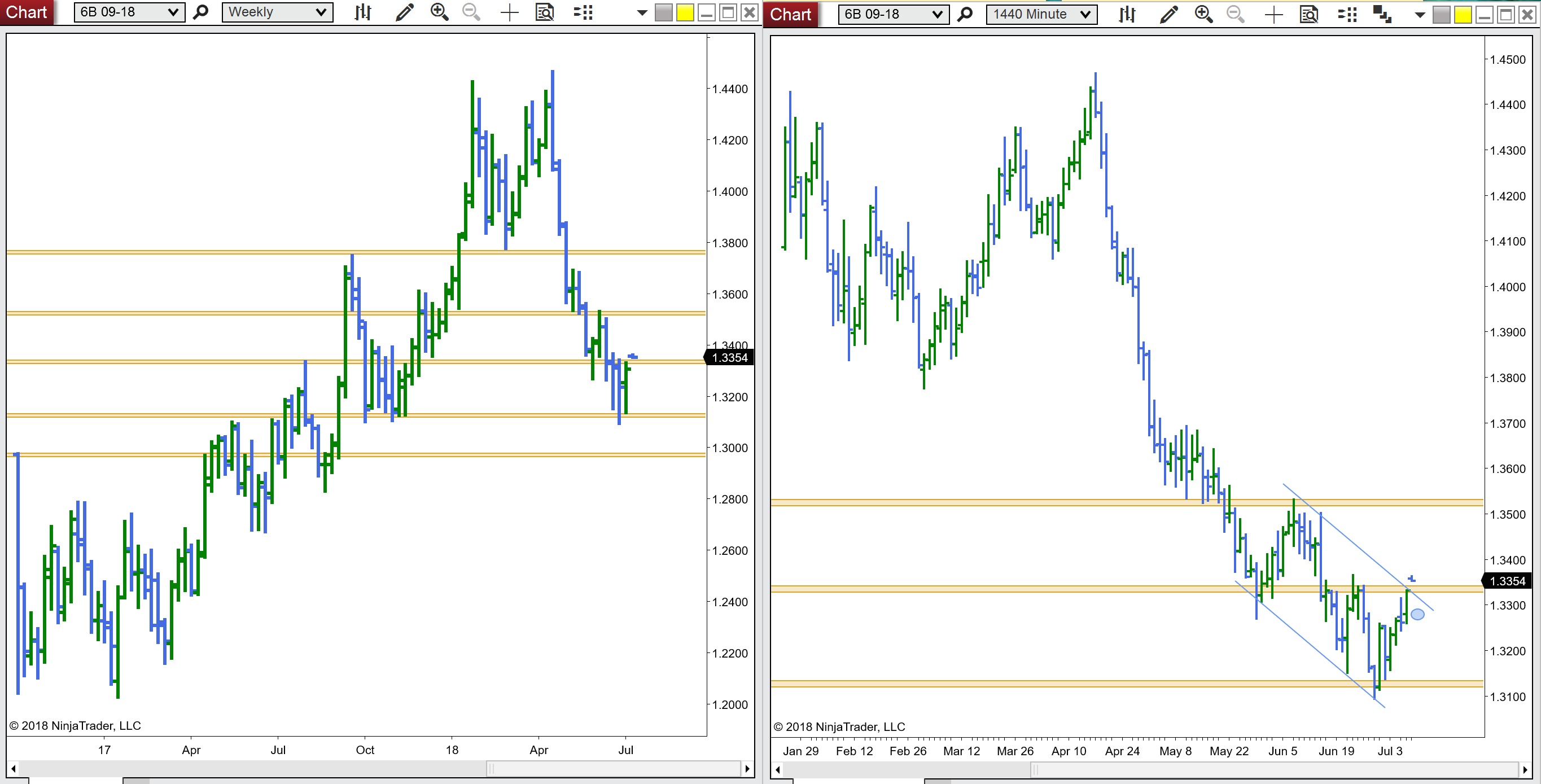1541x784 pixels.
Task: Open the bar type selector in Weekly chart
Action: (362, 12)
